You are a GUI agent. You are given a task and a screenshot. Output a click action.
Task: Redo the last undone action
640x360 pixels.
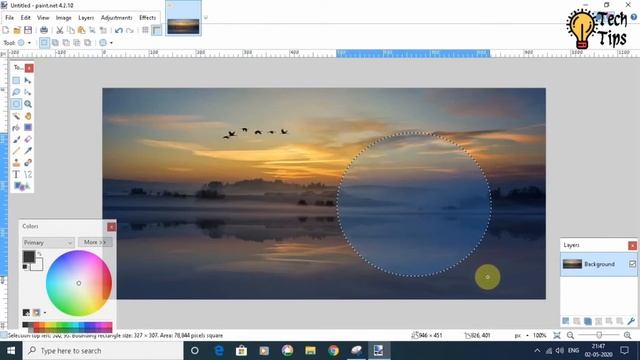(130, 30)
